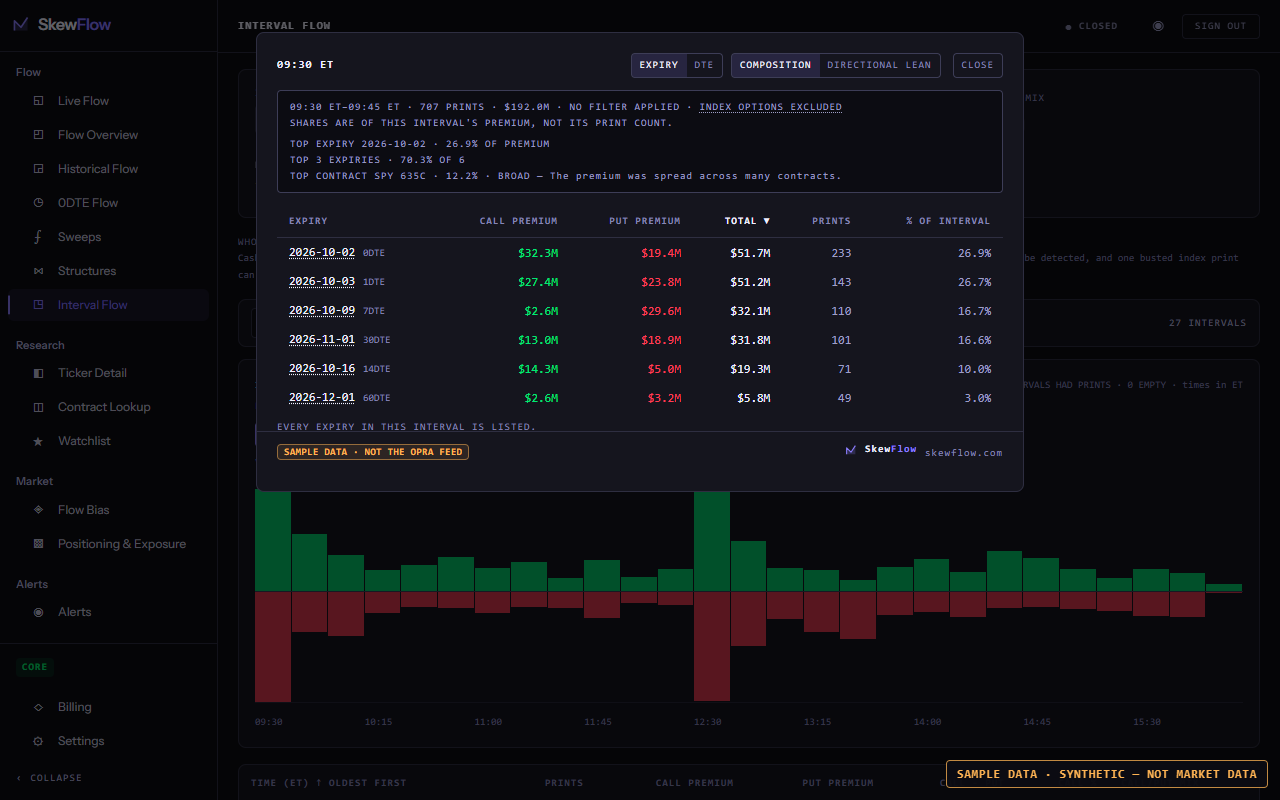This screenshot has height=800, width=1280.
Task: Click the 09:30 put premium bar
Action: tap(273, 646)
